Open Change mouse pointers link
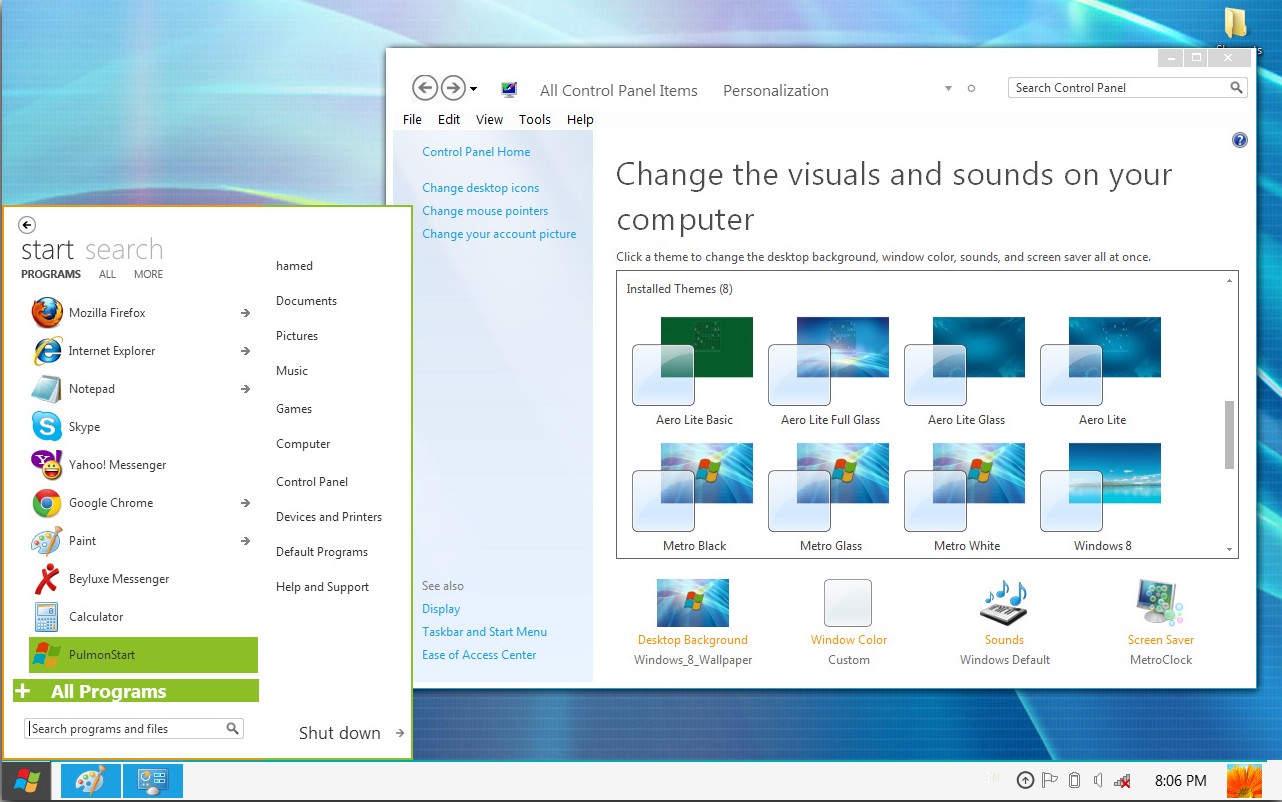This screenshot has width=1282, height=802. coord(485,211)
